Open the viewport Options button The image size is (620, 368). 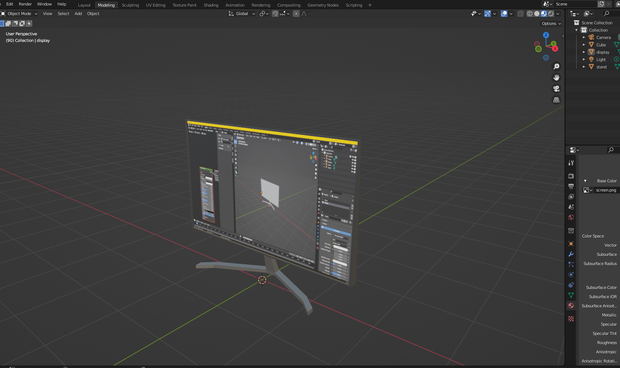point(551,24)
